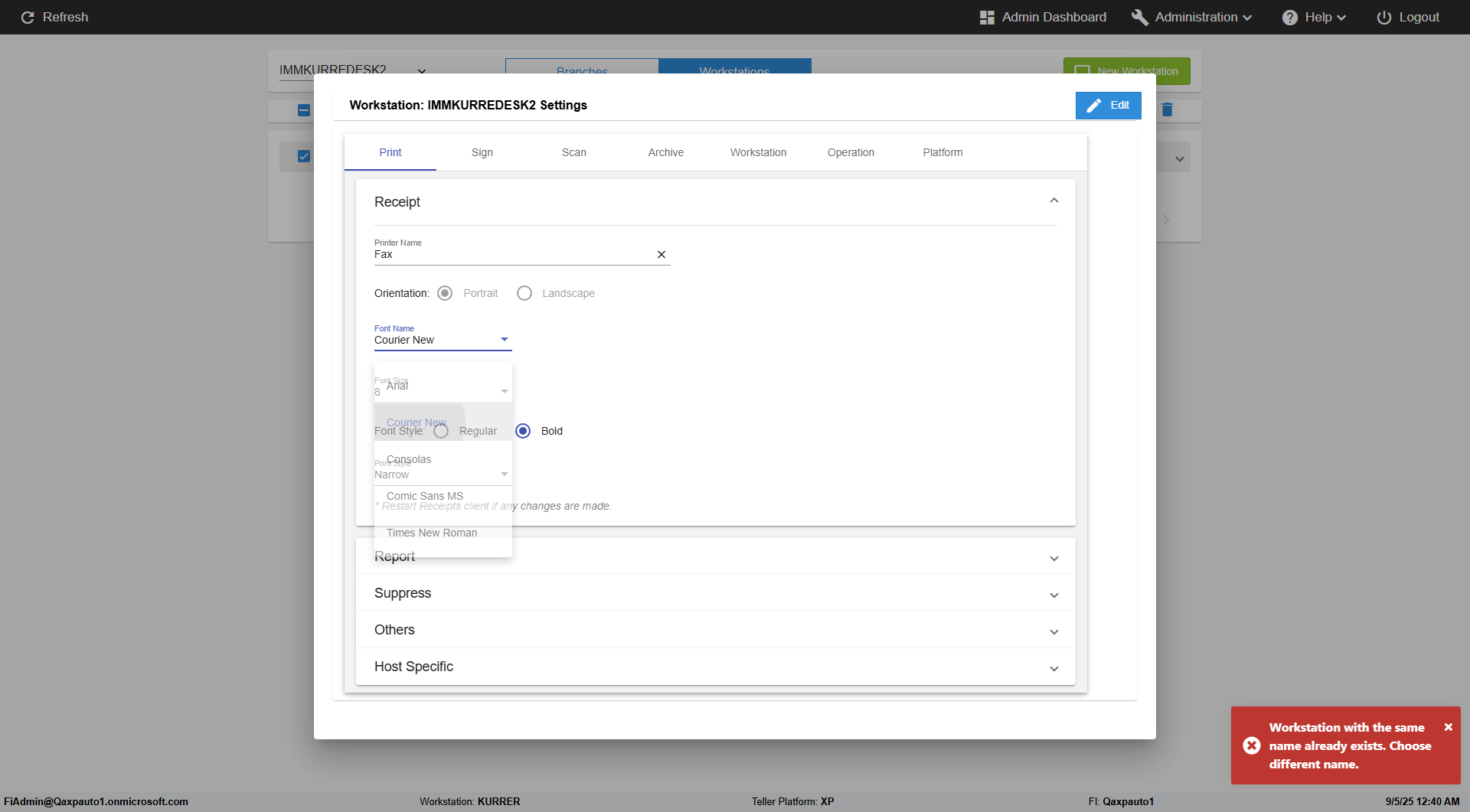Switch to the Sign tab

pos(482,152)
